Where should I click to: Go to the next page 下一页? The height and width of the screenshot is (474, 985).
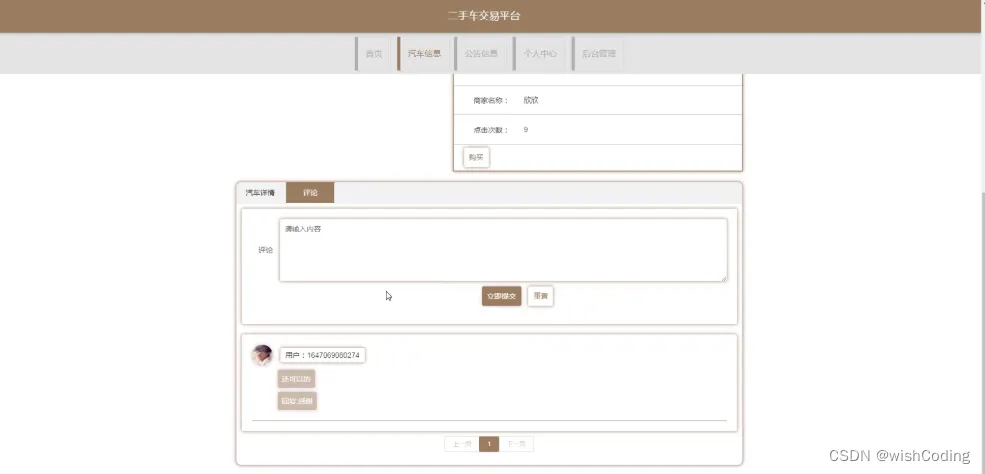(x=516, y=444)
